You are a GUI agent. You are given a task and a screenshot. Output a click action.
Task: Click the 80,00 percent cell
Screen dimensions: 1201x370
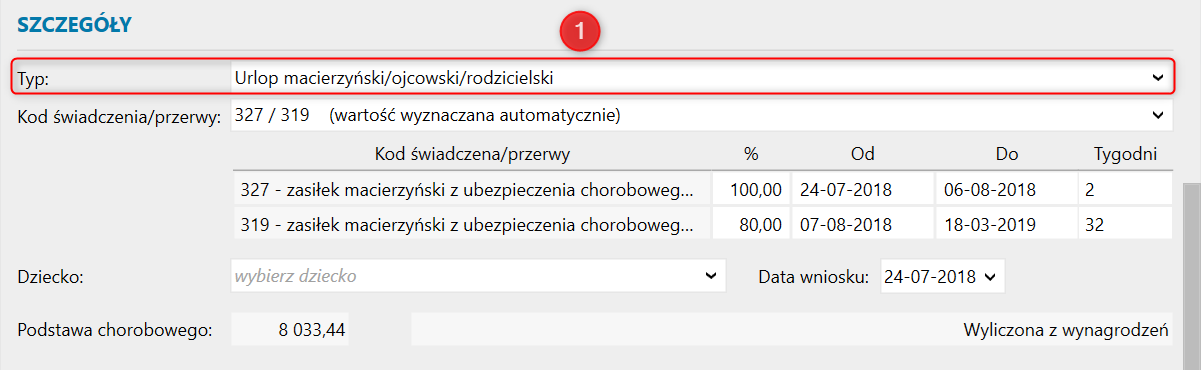[x=751, y=225]
